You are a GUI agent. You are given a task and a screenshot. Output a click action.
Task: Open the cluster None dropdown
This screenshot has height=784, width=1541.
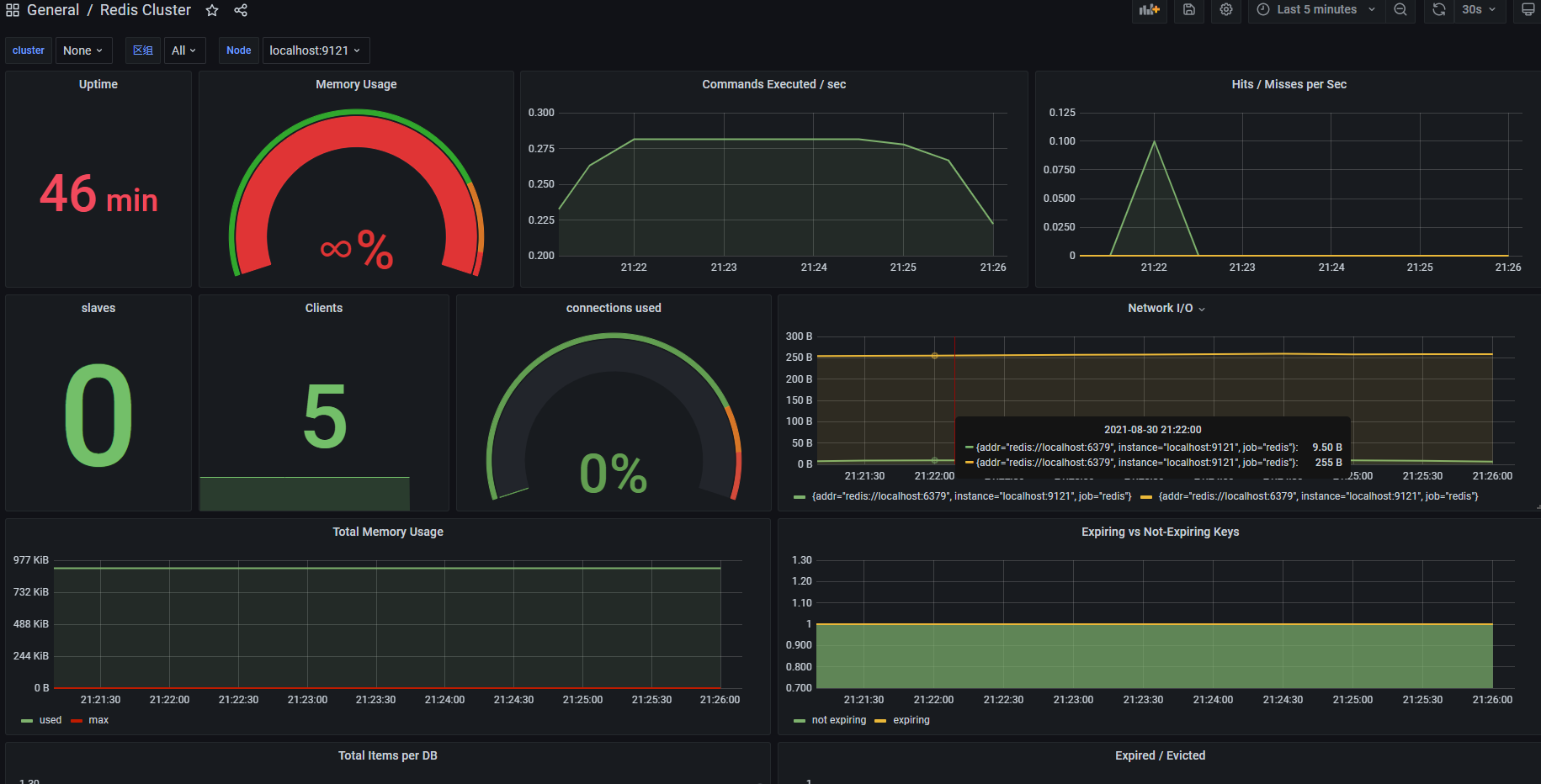click(83, 50)
